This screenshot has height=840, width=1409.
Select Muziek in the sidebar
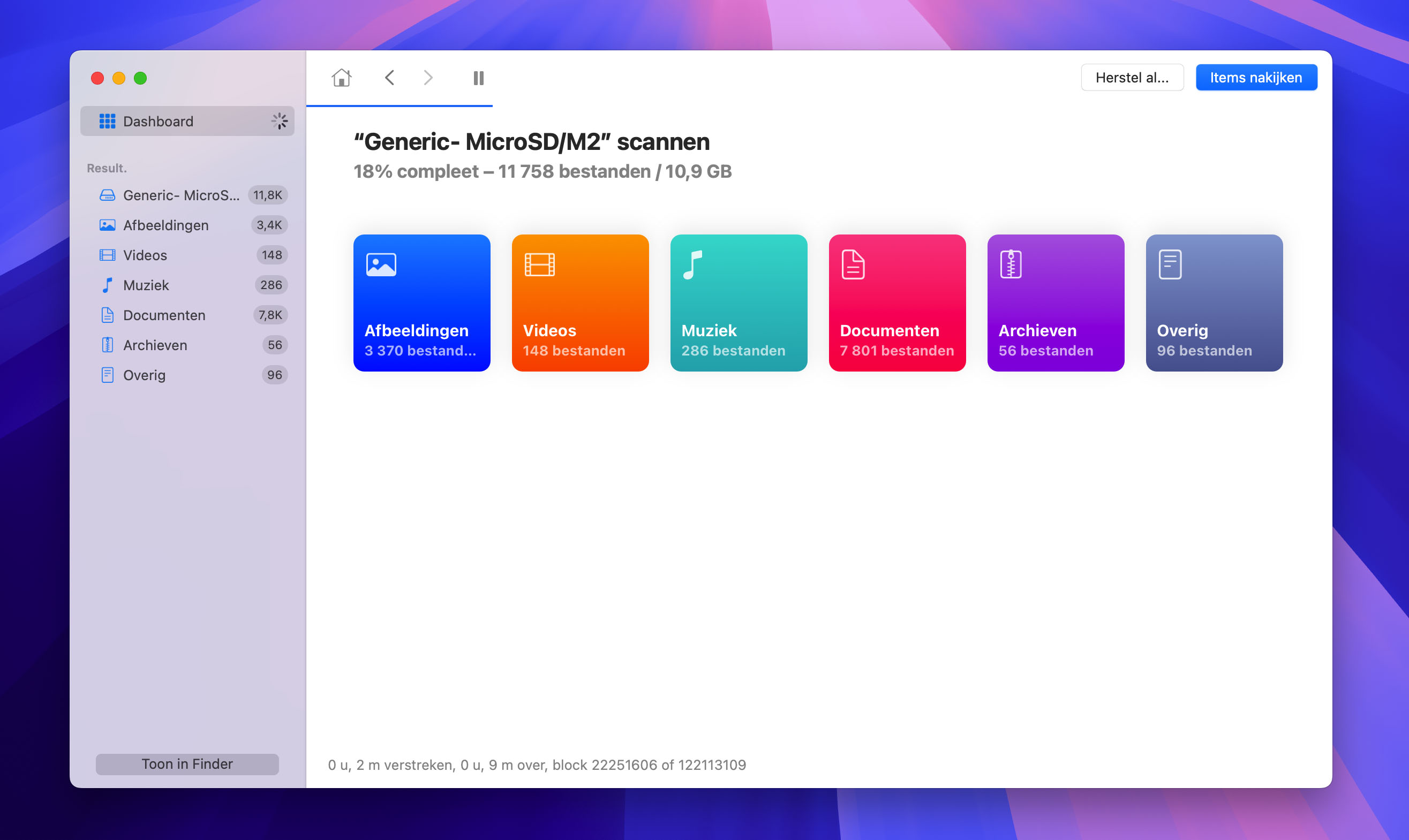point(187,285)
